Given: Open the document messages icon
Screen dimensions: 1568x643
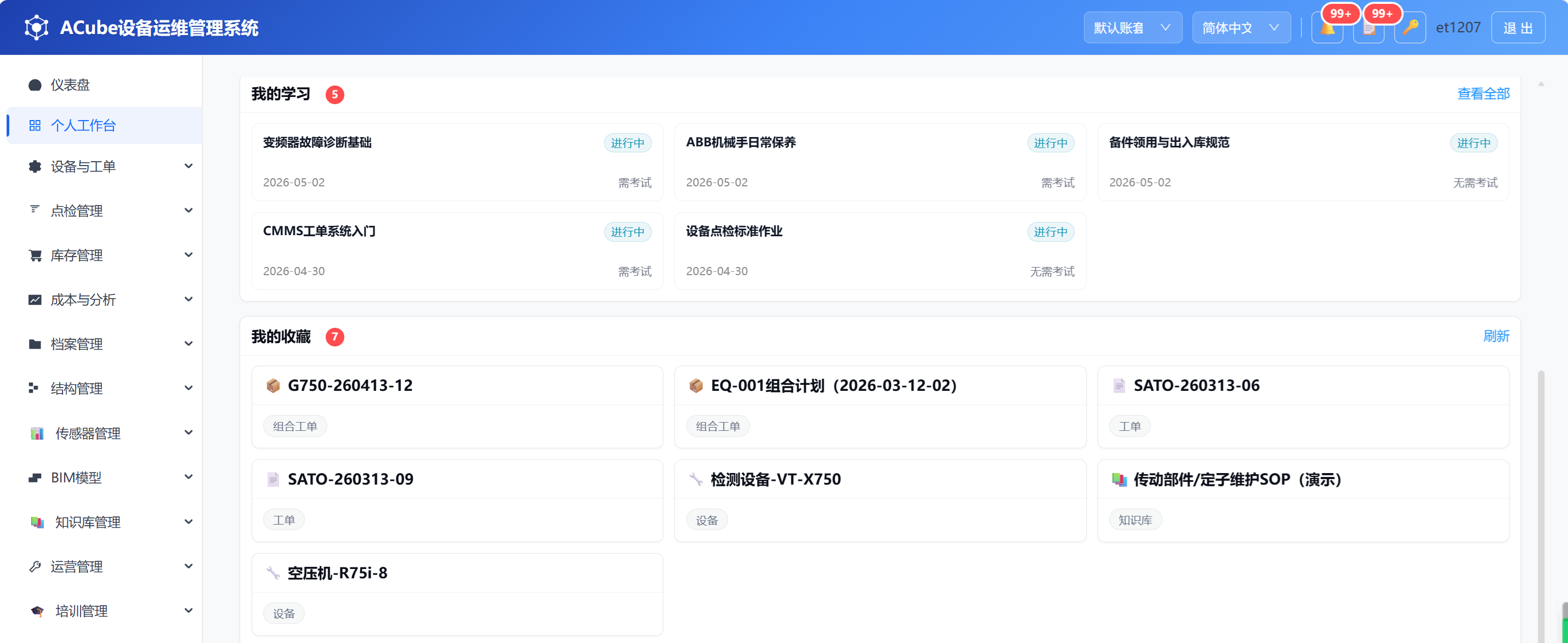Looking at the screenshot, I should tap(1368, 28).
